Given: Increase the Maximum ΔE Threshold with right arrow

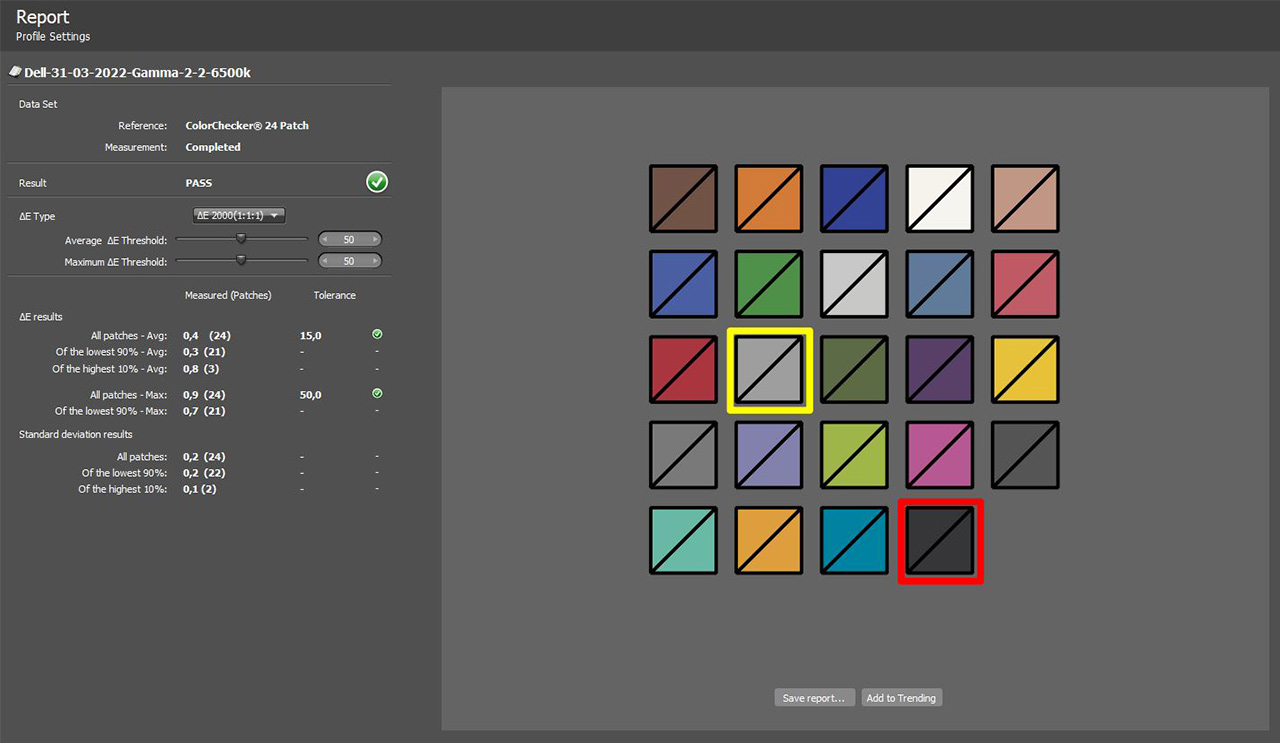Looking at the screenshot, I should [374, 261].
